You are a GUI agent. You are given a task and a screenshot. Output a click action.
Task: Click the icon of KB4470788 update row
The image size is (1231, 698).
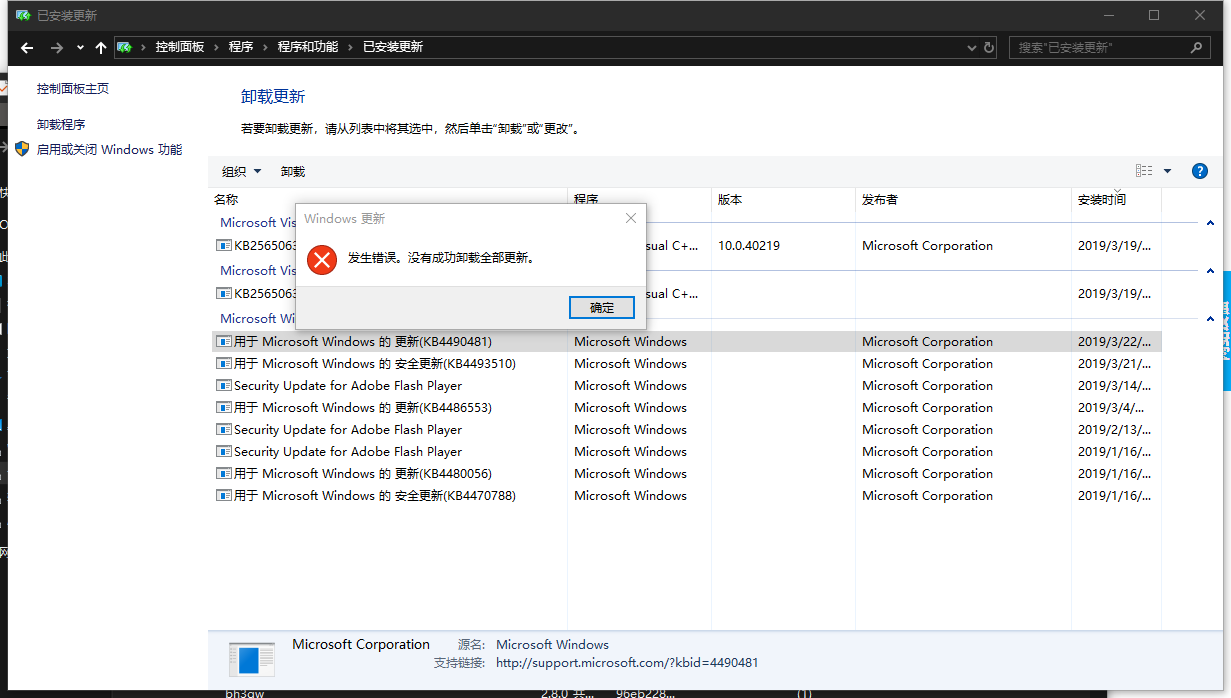pyautogui.click(x=224, y=496)
